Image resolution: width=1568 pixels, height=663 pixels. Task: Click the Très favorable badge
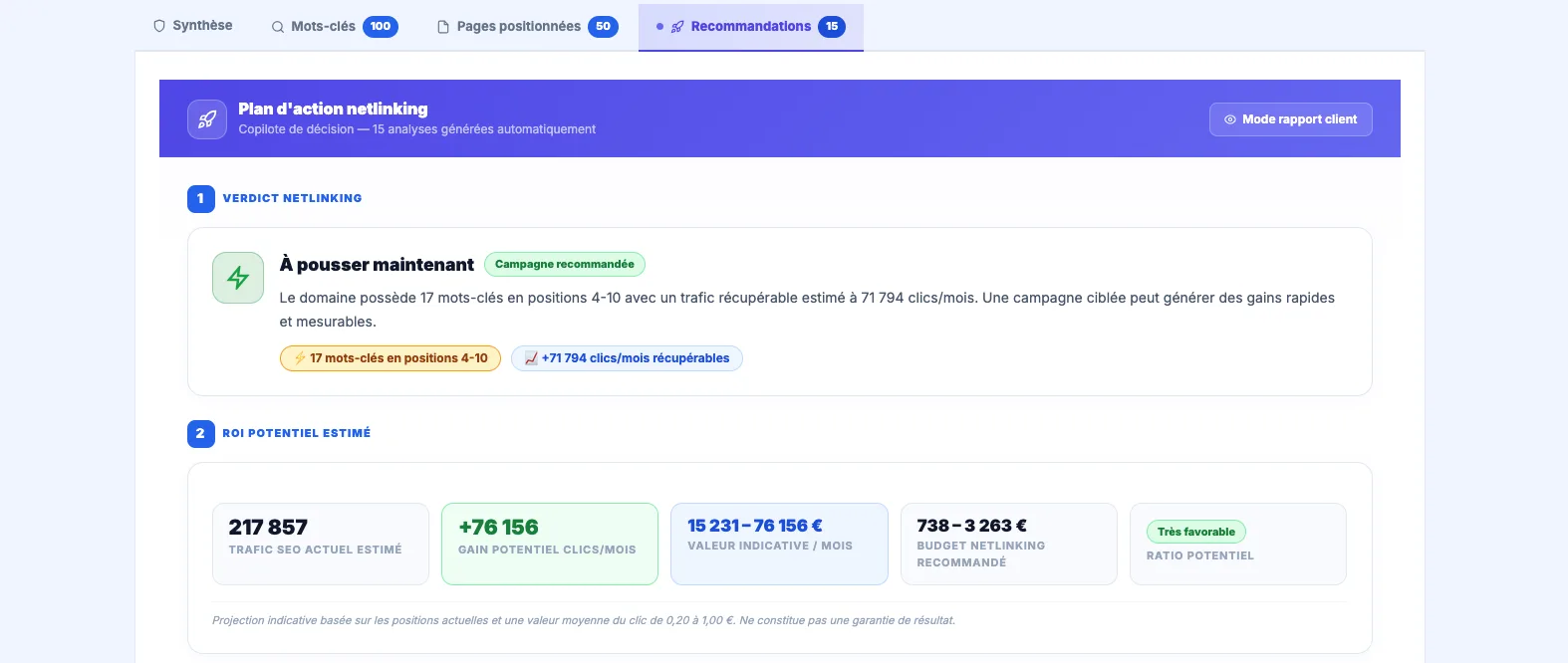1196,532
